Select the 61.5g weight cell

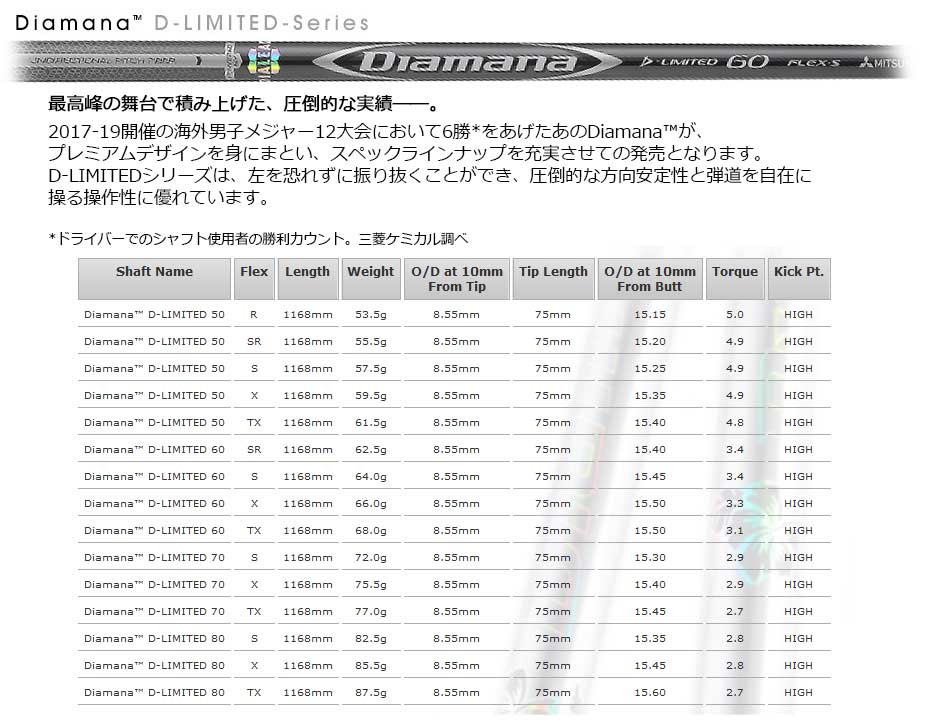pos(370,423)
